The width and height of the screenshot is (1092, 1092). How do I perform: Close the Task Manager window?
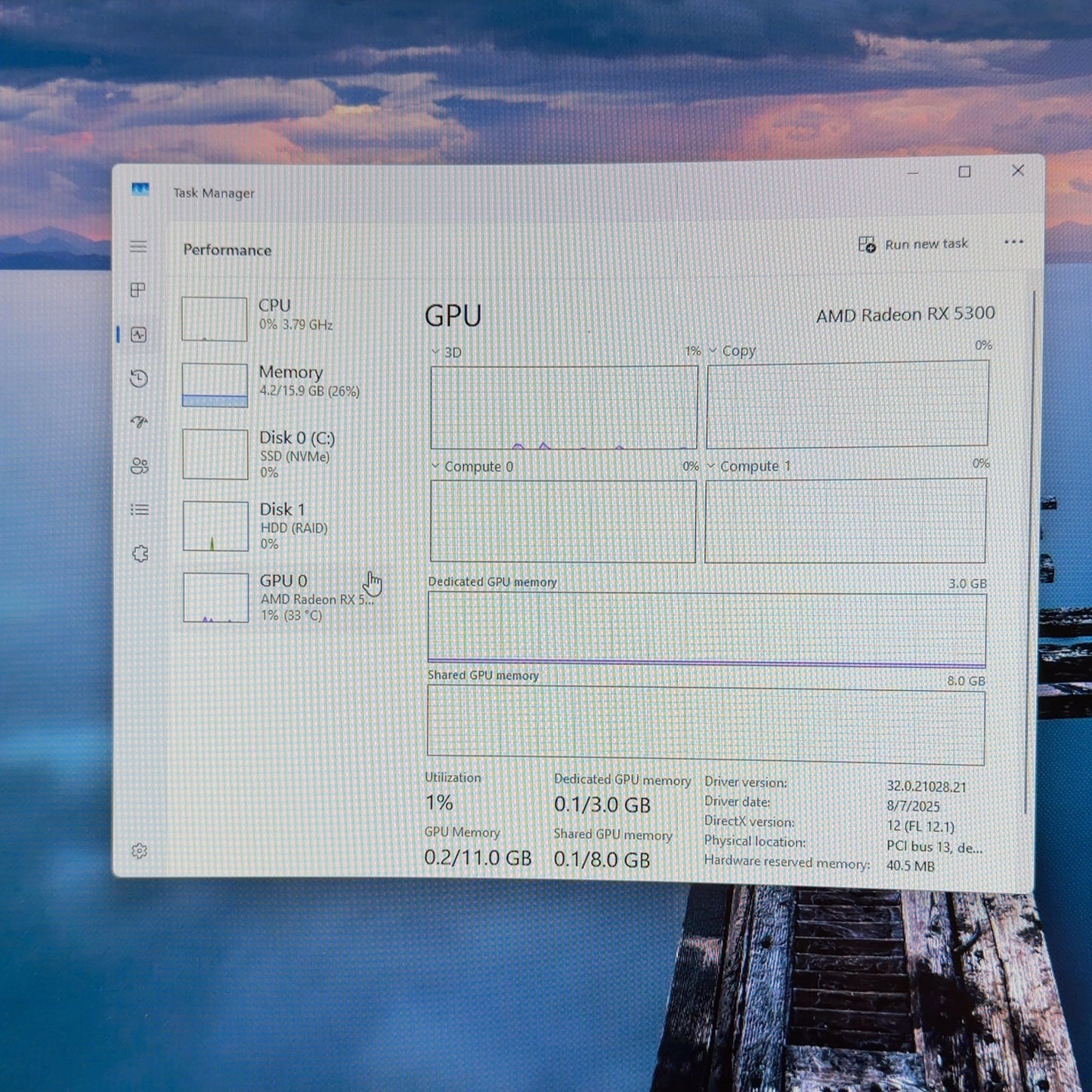[1018, 171]
